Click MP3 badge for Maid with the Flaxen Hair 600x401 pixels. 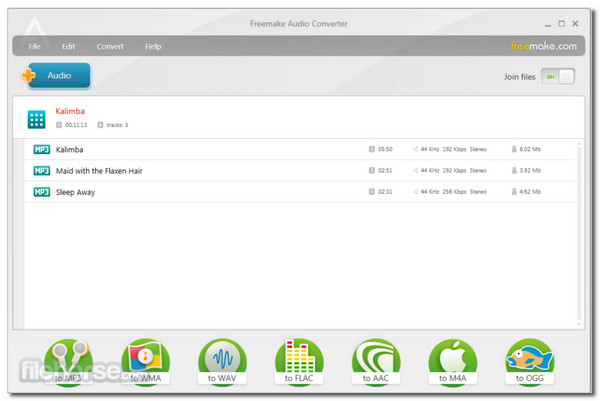pyautogui.click(x=42, y=171)
